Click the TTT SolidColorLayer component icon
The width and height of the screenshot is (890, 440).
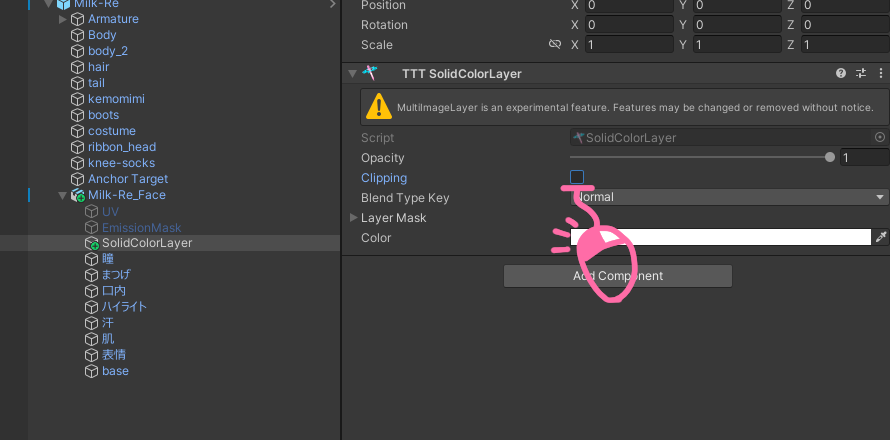tap(371, 74)
